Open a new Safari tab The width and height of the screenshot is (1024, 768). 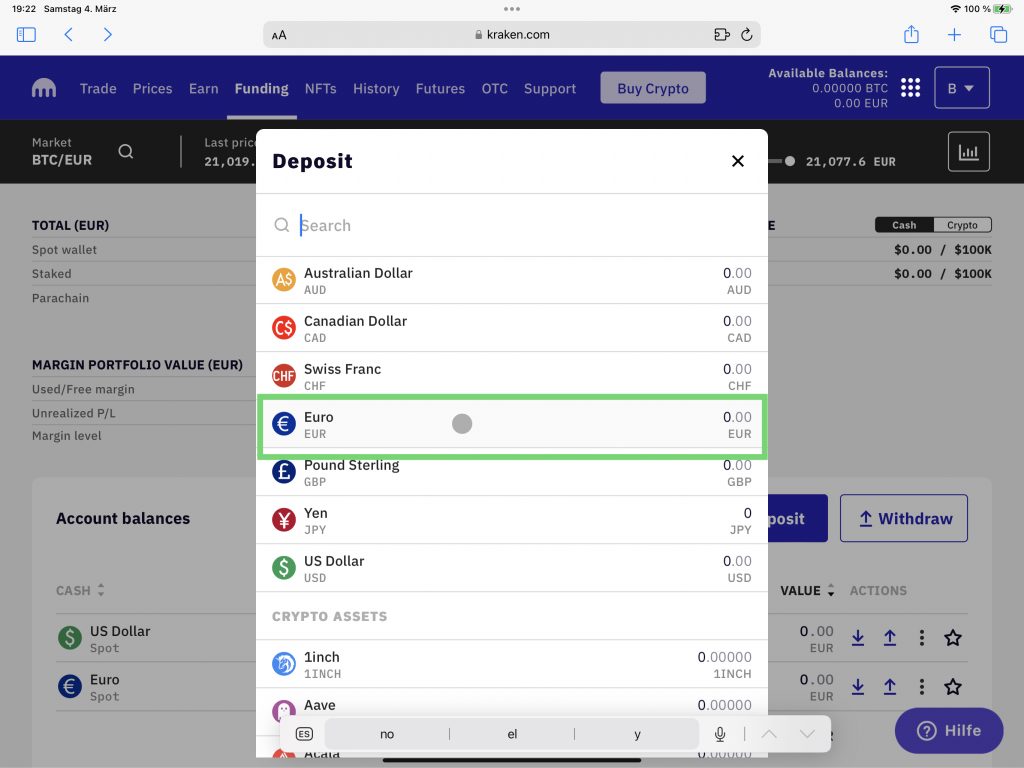tap(954, 35)
